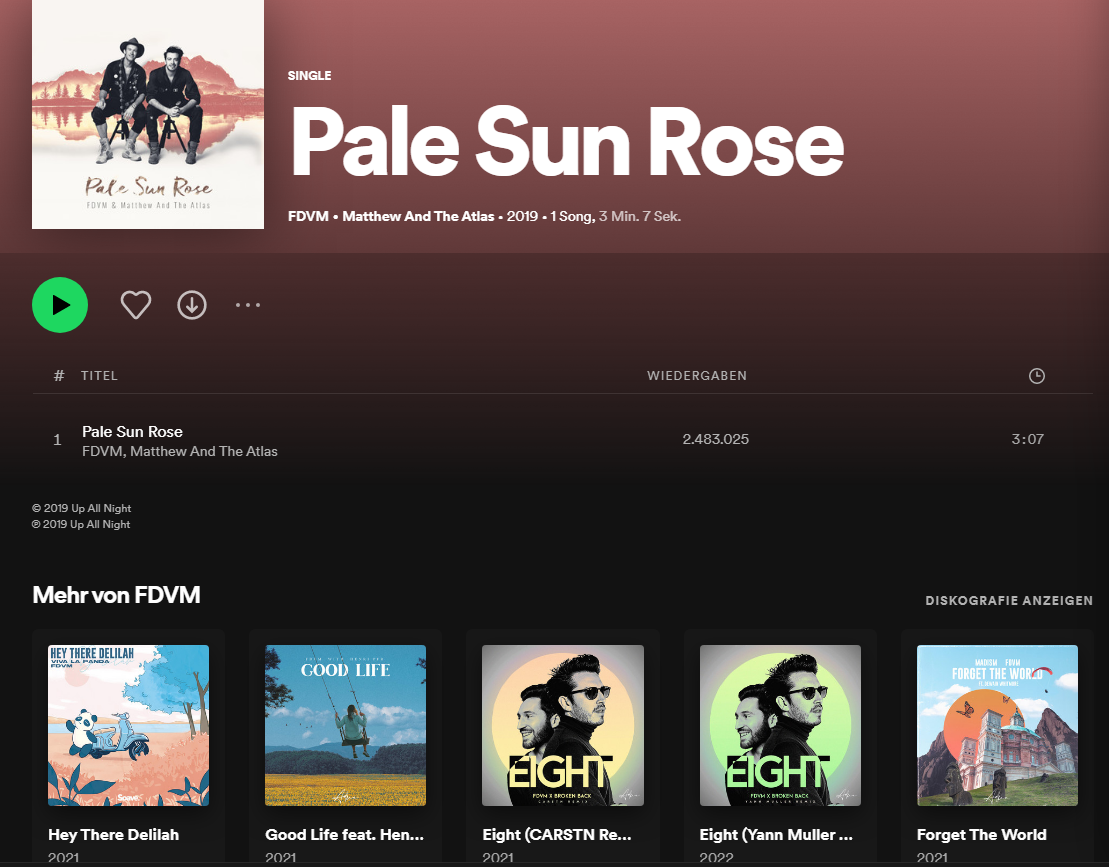Select the Pale Sun Rose track title

point(132,431)
